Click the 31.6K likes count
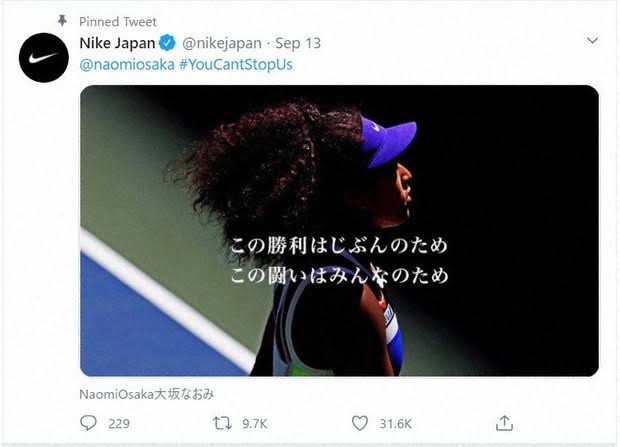The height and width of the screenshot is (447, 620). click(395, 424)
